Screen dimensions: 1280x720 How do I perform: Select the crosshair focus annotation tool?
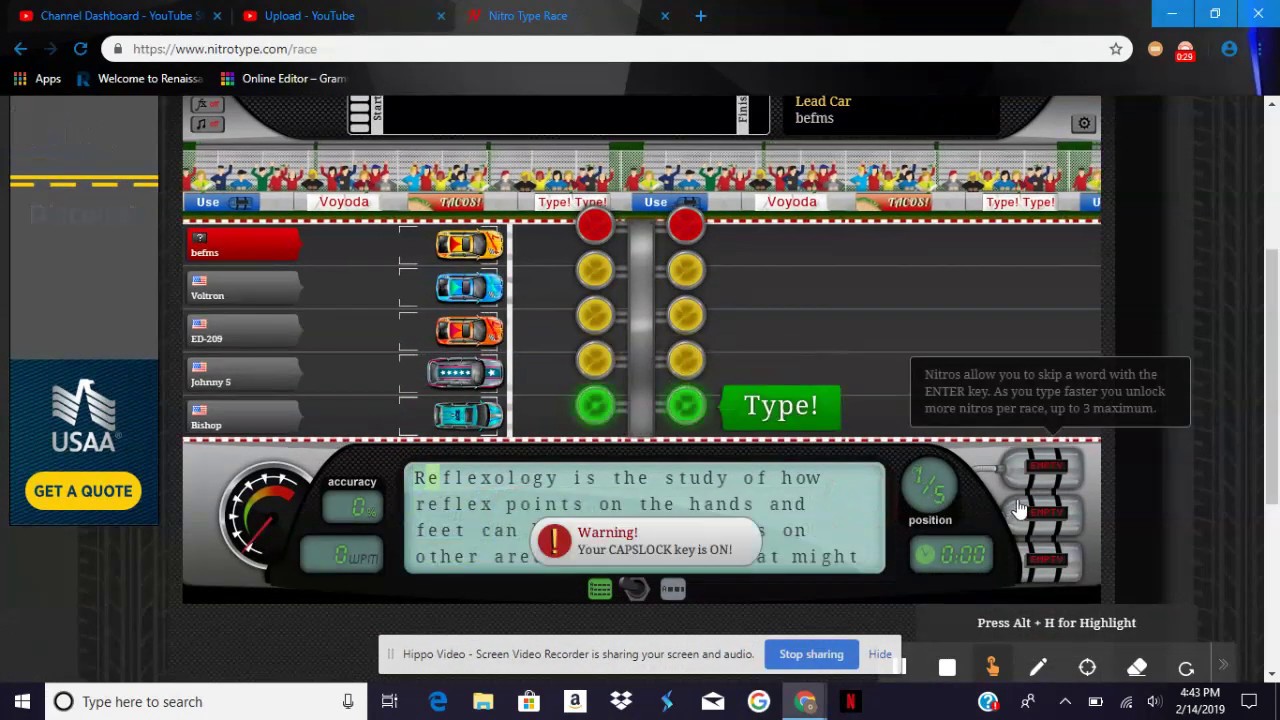click(1087, 667)
